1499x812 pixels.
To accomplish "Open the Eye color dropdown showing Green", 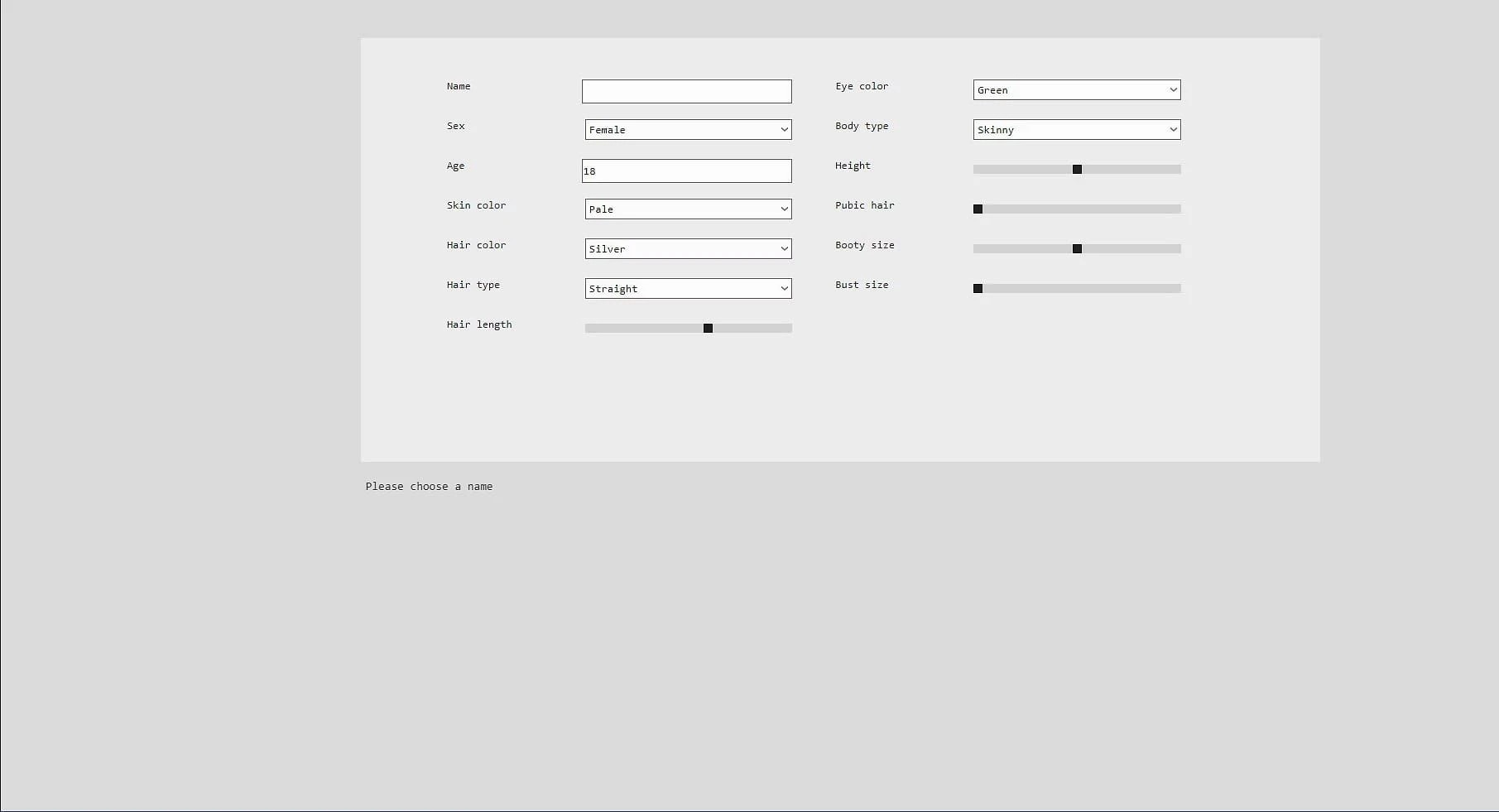I will pyautogui.click(x=1077, y=89).
